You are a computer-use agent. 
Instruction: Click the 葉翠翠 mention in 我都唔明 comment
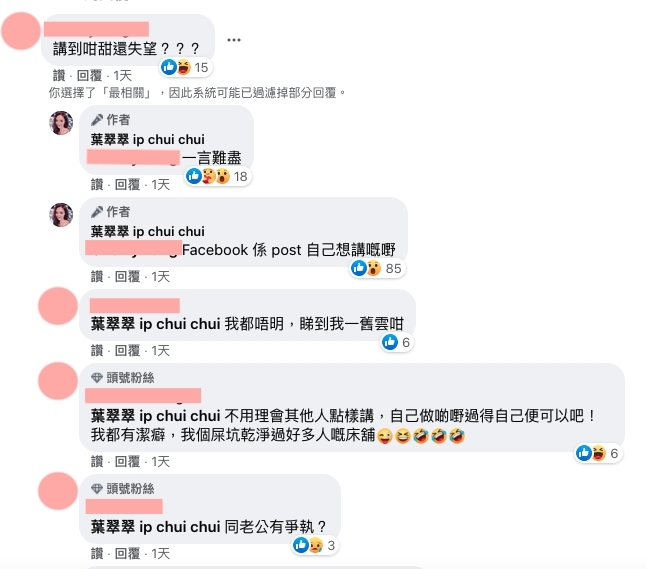pos(155,324)
